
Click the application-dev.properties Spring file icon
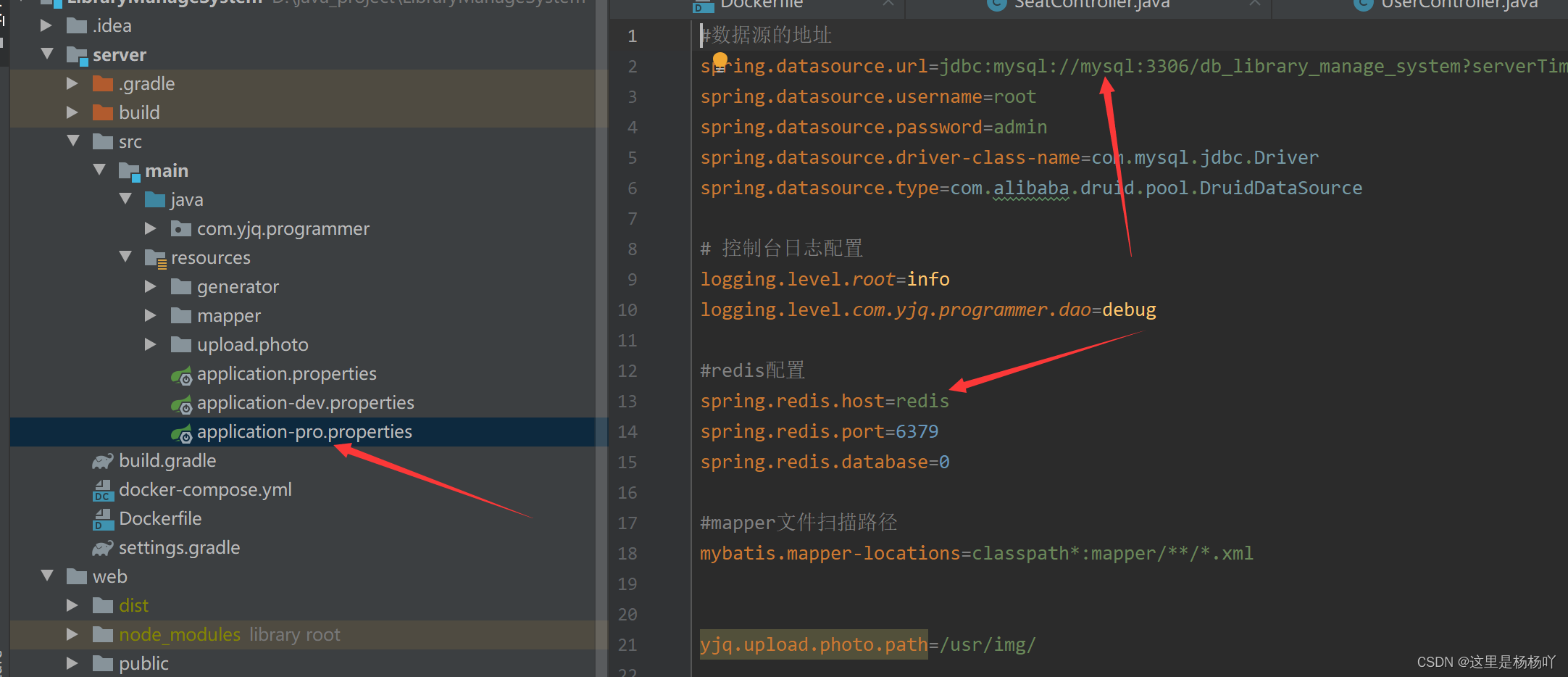tap(181, 404)
